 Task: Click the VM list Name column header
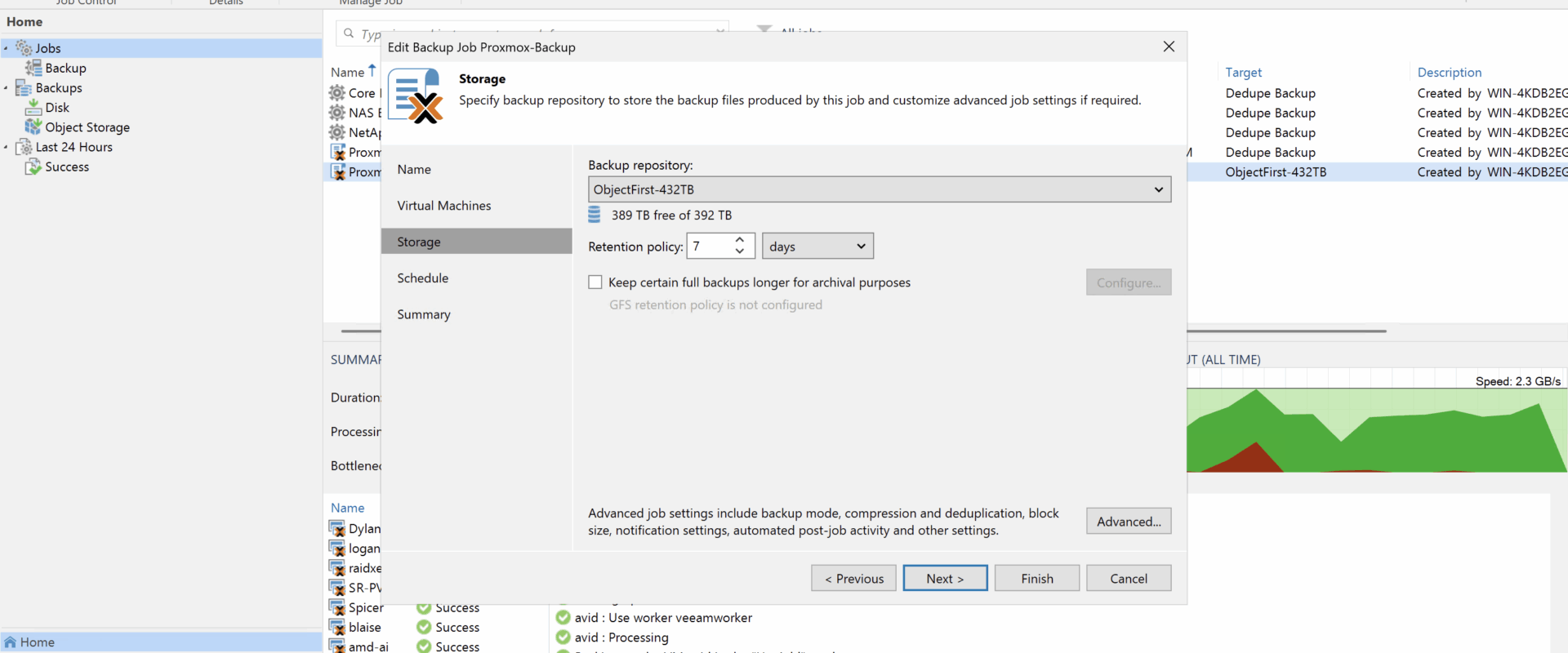click(347, 508)
